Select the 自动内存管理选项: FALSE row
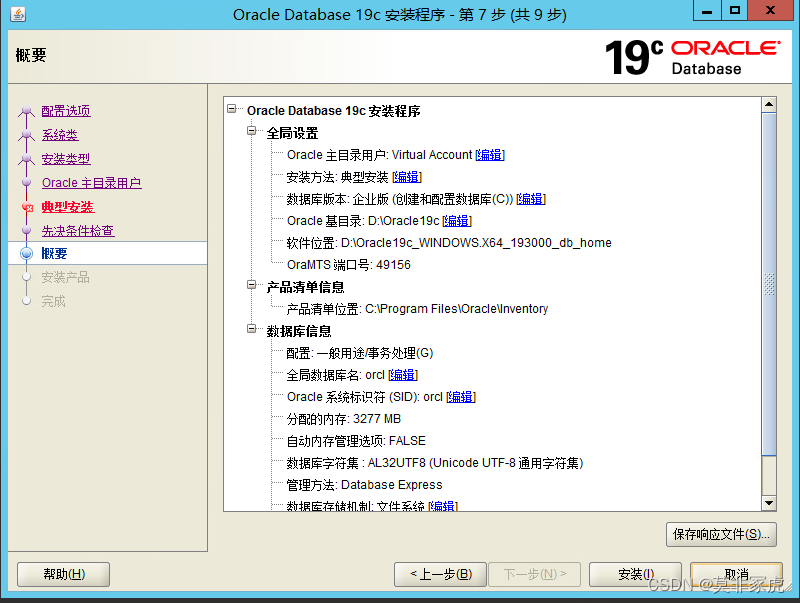The image size is (800, 603). [356, 441]
